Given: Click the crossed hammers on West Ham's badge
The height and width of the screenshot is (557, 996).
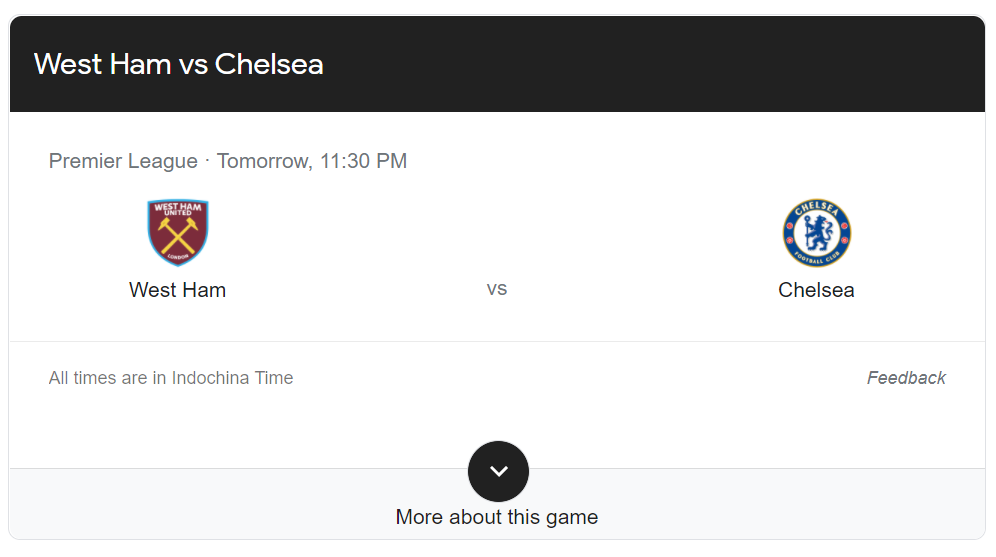Looking at the screenshot, I should 178,236.
